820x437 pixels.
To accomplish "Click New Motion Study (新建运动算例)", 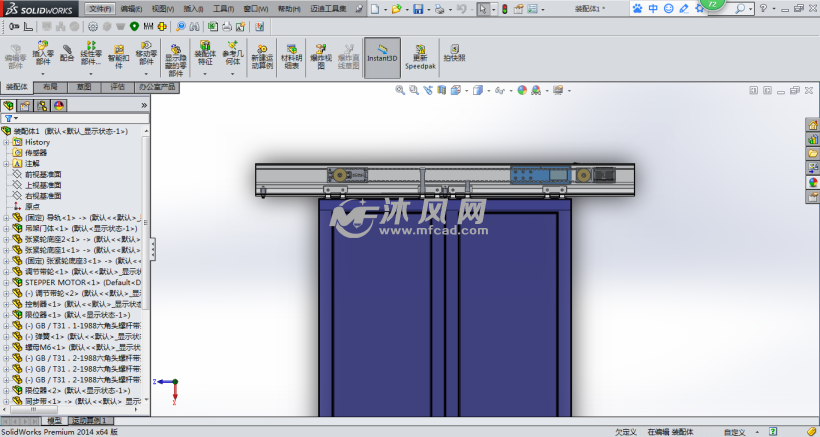I will 262,56.
